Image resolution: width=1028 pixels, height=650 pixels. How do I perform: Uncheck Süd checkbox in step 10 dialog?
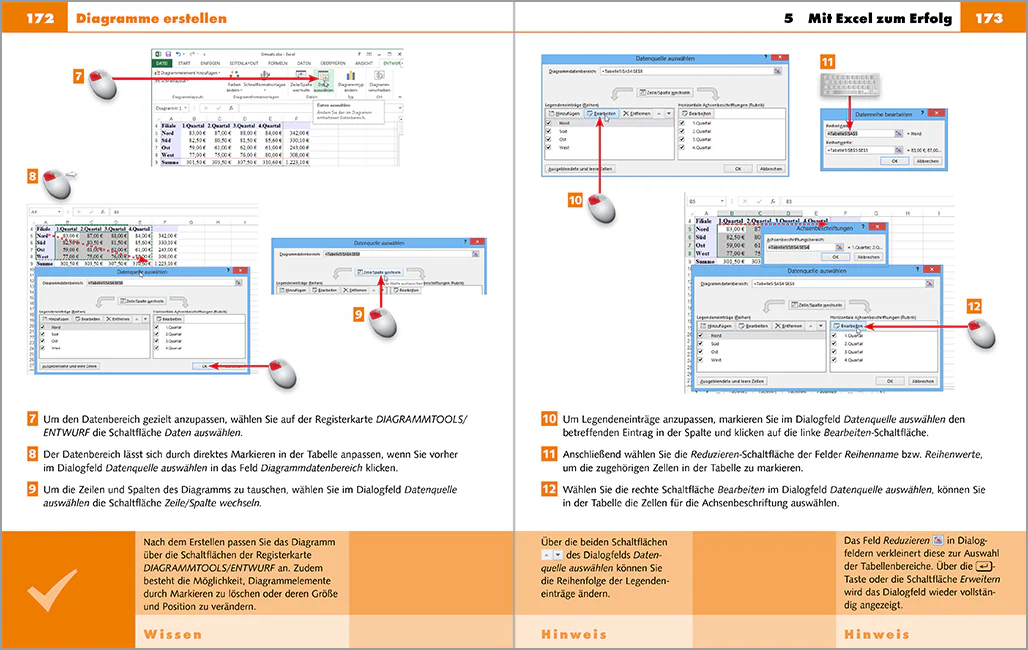pos(548,131)
